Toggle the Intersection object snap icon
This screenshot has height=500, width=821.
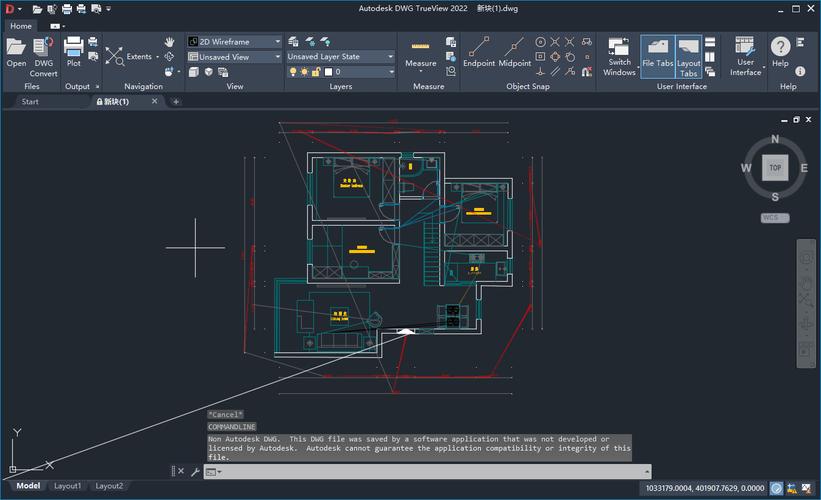[x=555, y=42]
